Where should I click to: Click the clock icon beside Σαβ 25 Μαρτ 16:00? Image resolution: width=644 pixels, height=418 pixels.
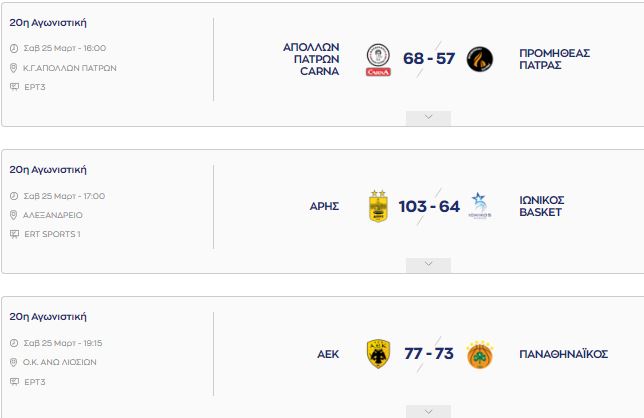[x=14, y=48]
